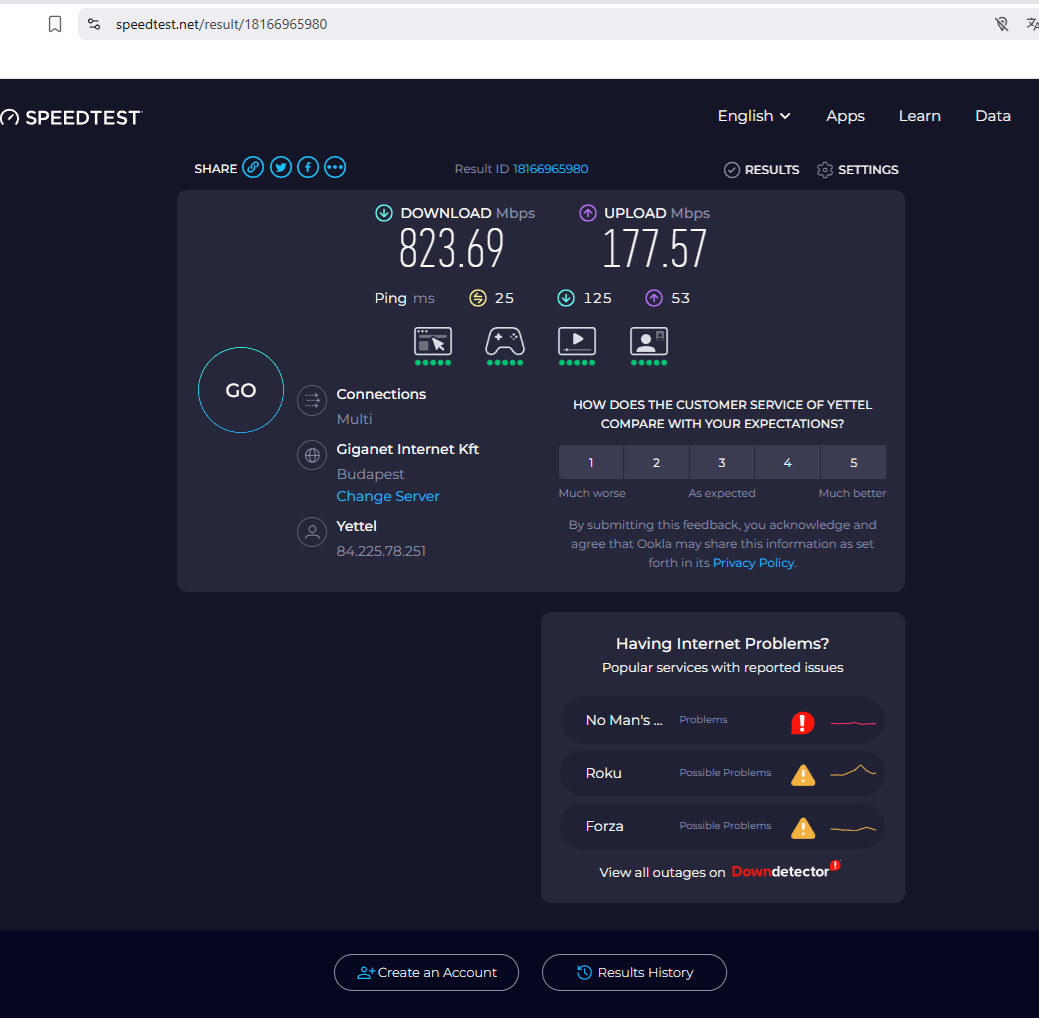Click the yellow warning icon for Roku
Viewport: 1039px width, 1018px height.
(x=802, y=775)
